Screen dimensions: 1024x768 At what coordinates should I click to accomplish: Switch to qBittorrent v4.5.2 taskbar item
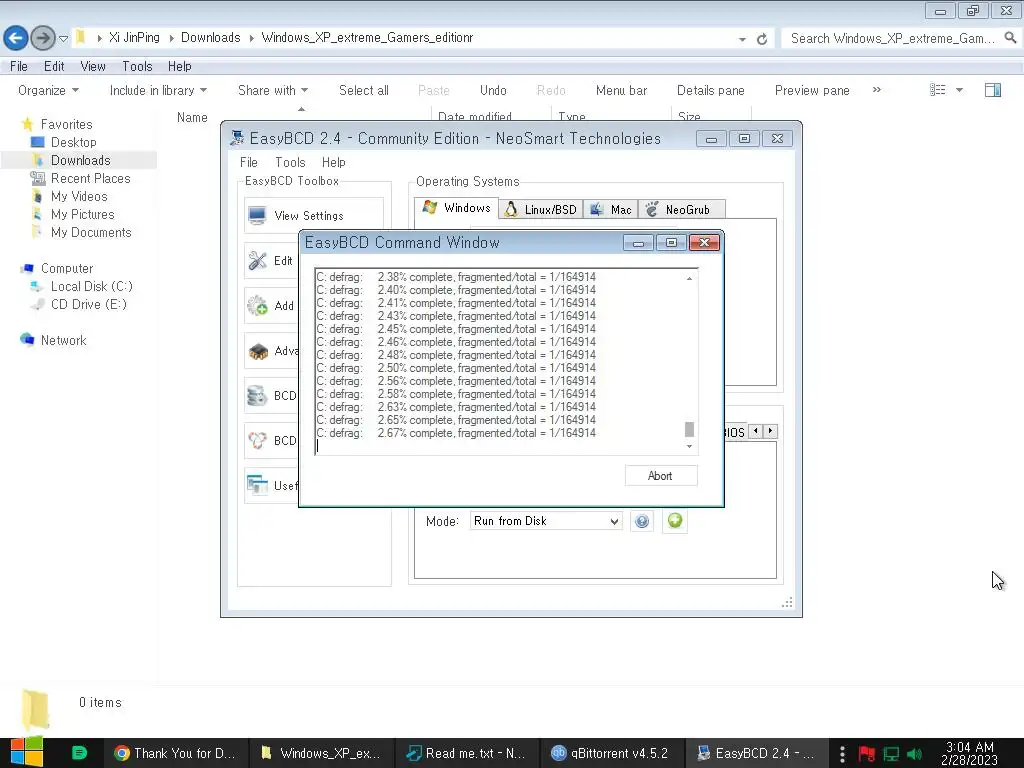612,753
